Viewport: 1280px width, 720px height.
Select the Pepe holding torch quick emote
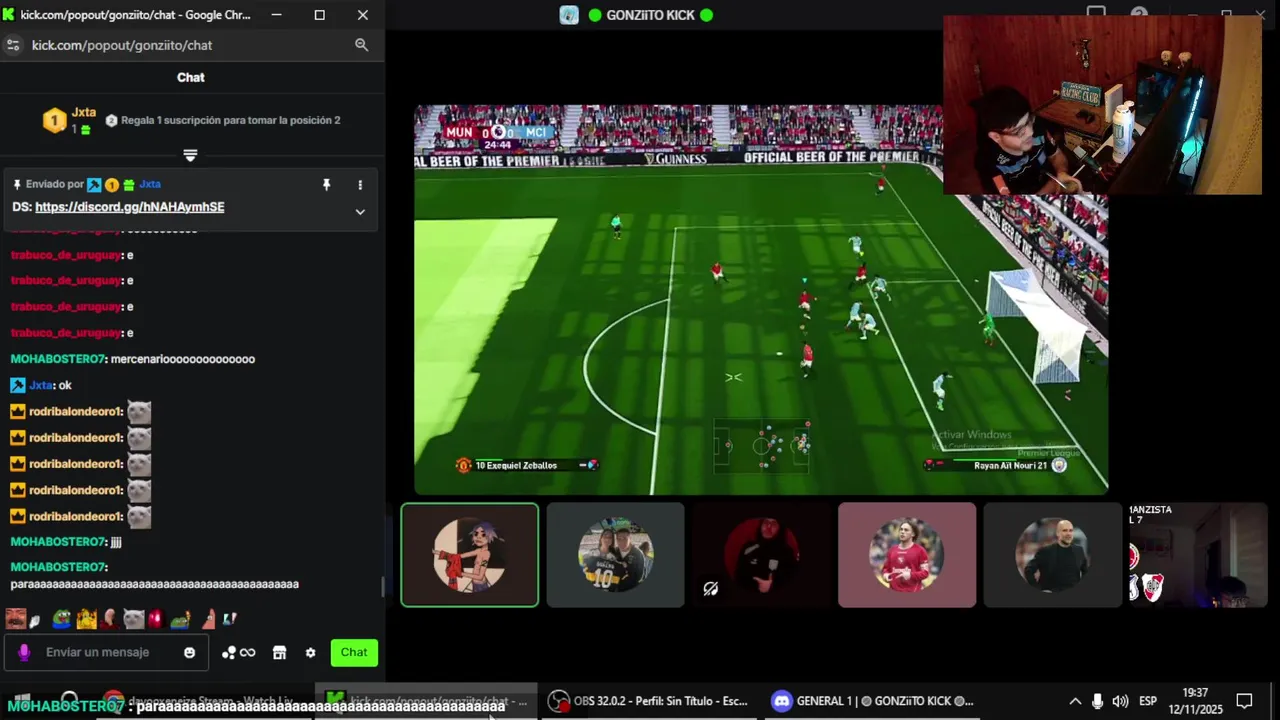click(180, 620)
